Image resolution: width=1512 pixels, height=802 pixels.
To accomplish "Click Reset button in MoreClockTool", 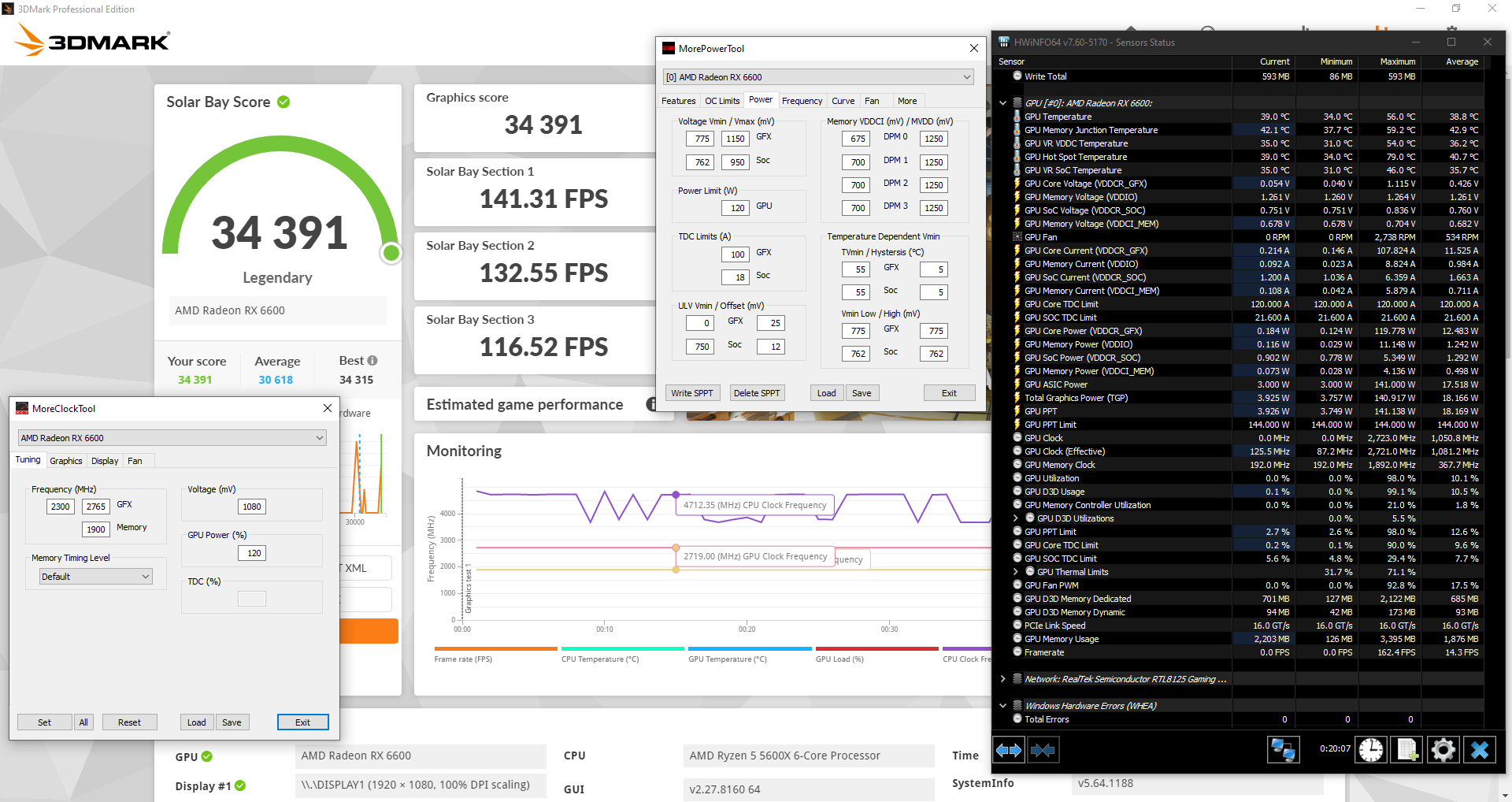I will pyautogui.click(x=129, y=722).
